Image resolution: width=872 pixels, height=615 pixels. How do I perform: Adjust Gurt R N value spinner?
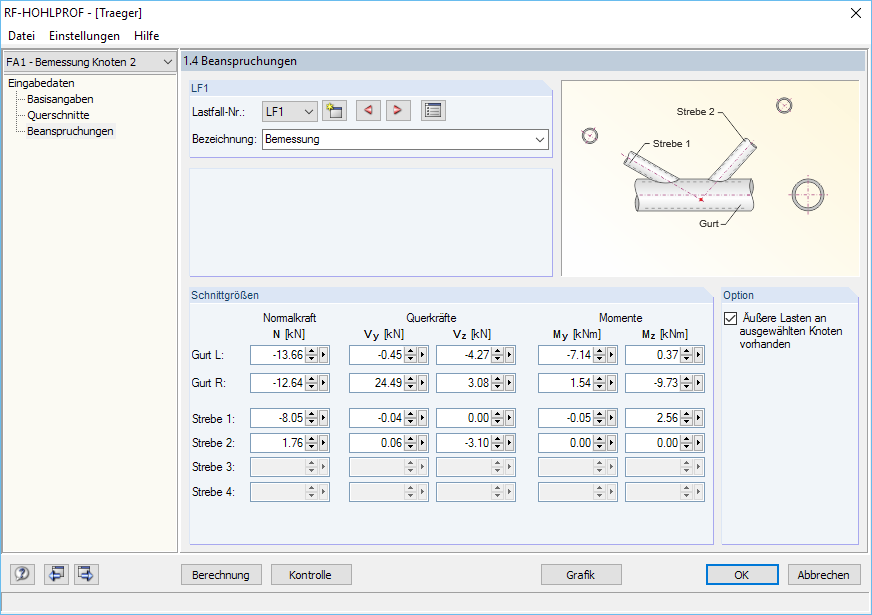tap(311, 383)
